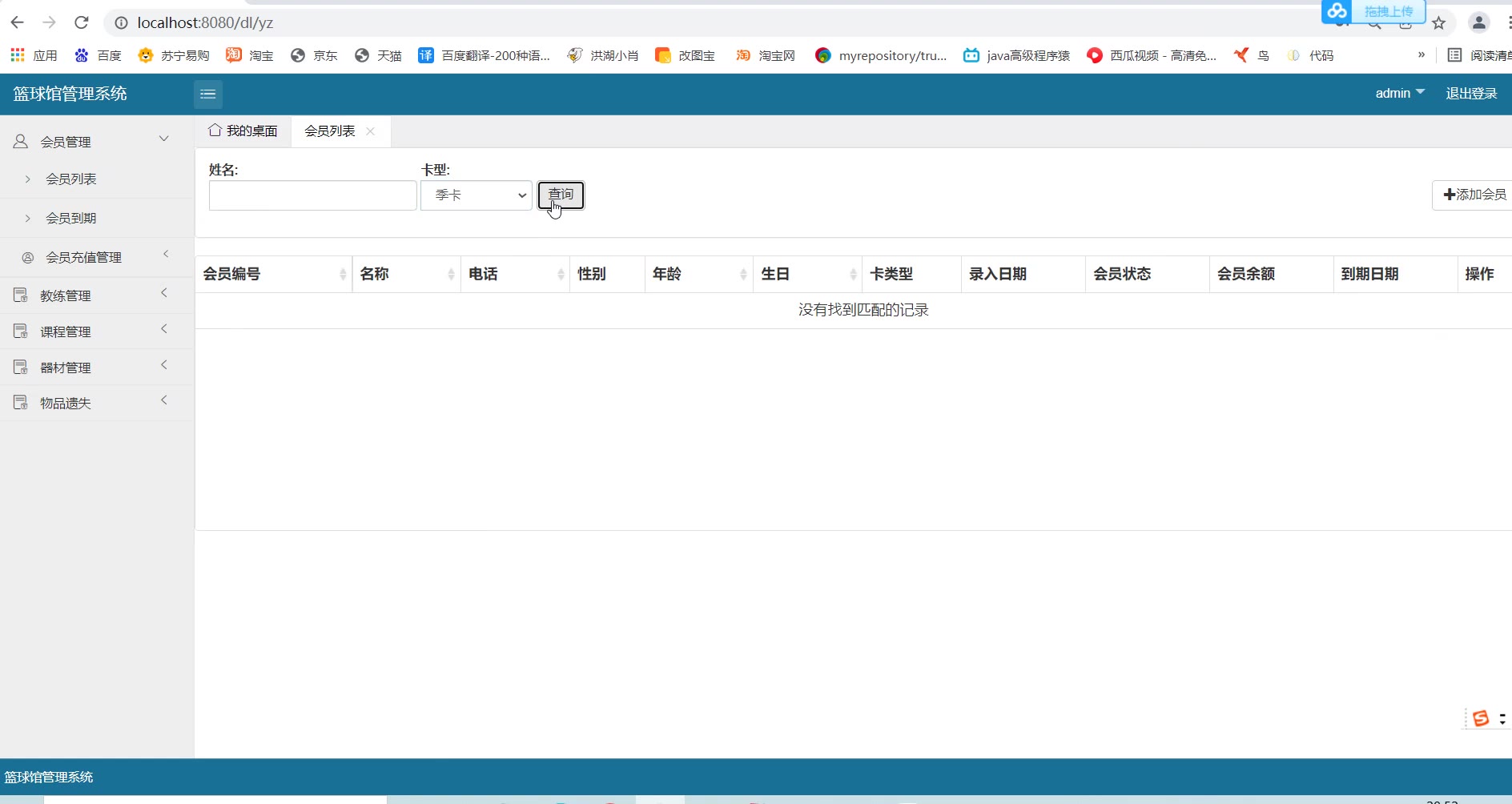Open the admin user dropdown
1512x804 pixels.
pyautogui.click(x=1399, y=94)
